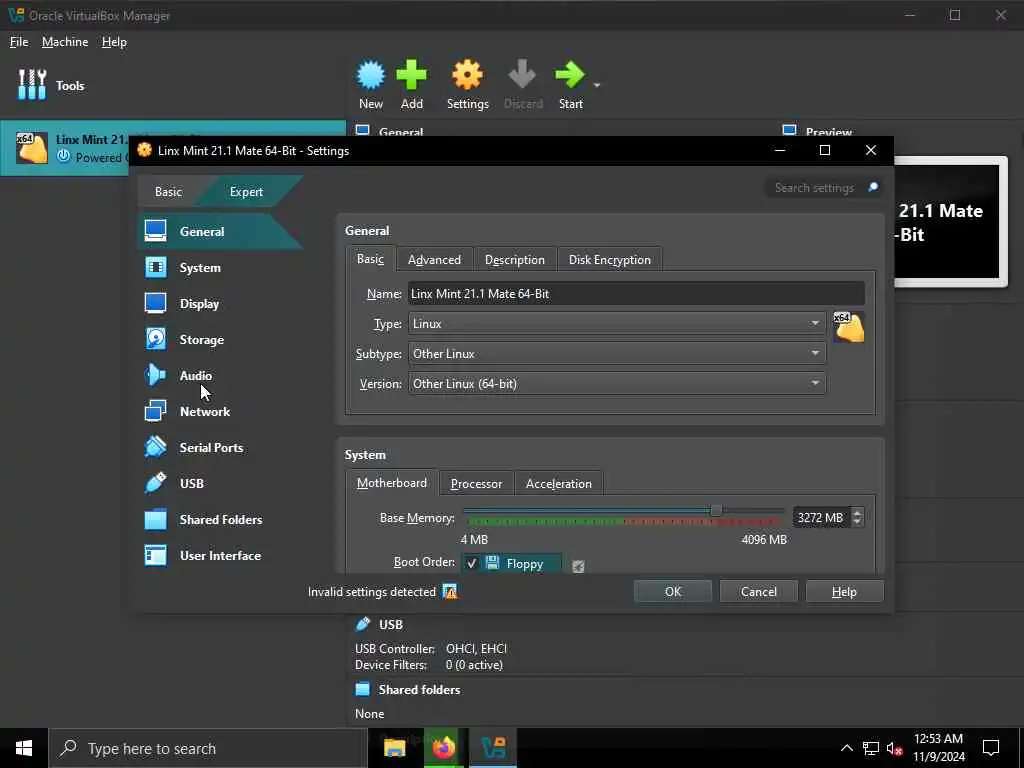Open the notification center icon
Image resolution: width=1024 pixels, height=768 pixels.
click(x=991, y=748)
